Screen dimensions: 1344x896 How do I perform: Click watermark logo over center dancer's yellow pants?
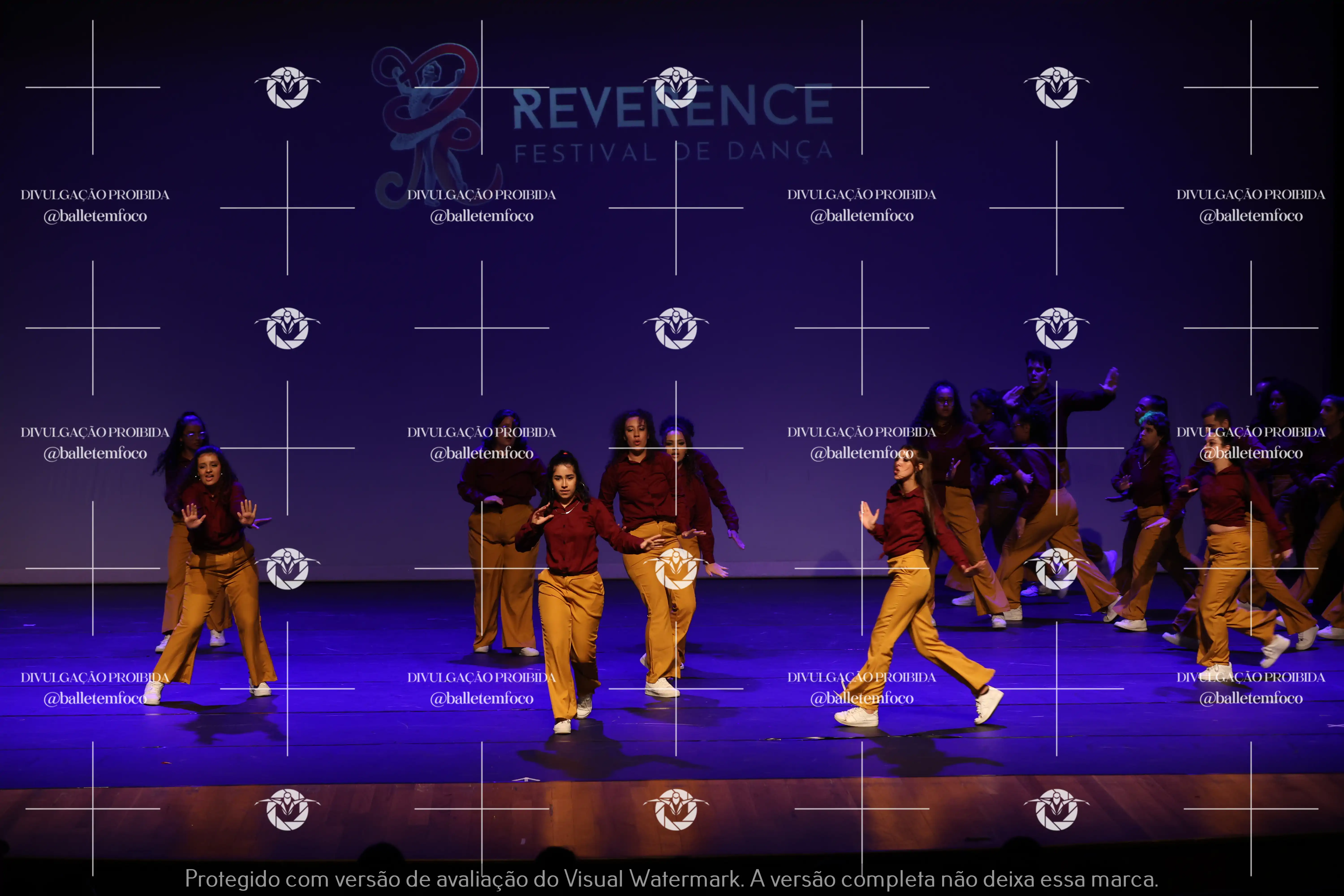pos(676,568)
